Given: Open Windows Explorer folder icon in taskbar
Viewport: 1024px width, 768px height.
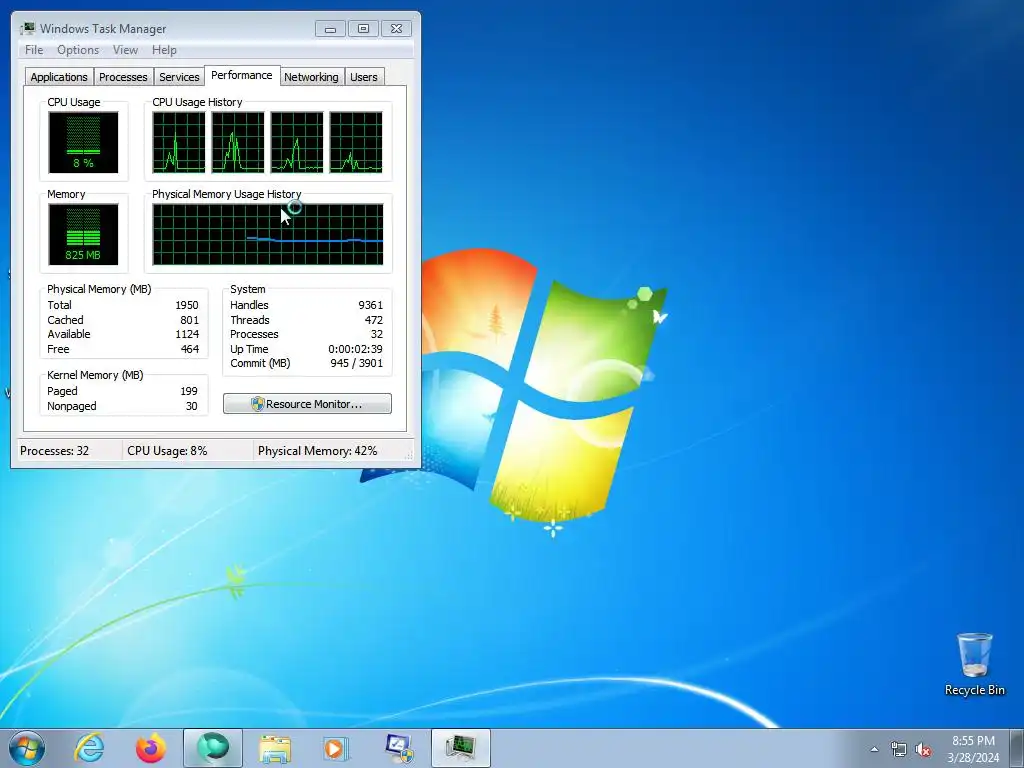Looking at the screenshot, I should [x=275, y=748].
